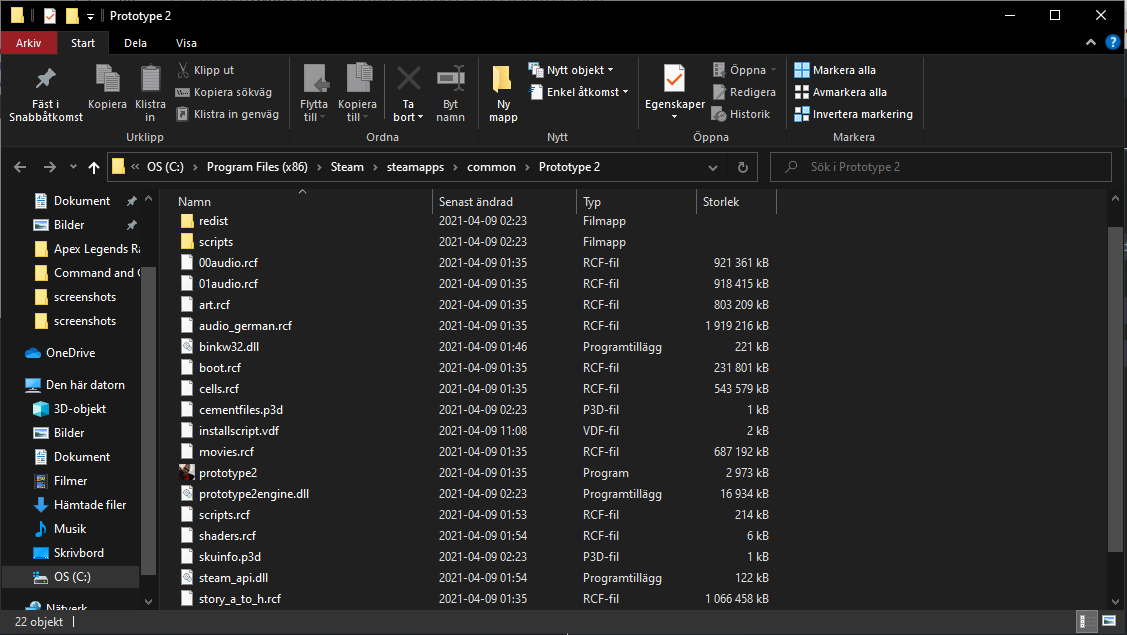Open Enkel åtkomst dropdown
This screenshot has height=635, width=1127.
pyautogui.click(x=579, y=92)
